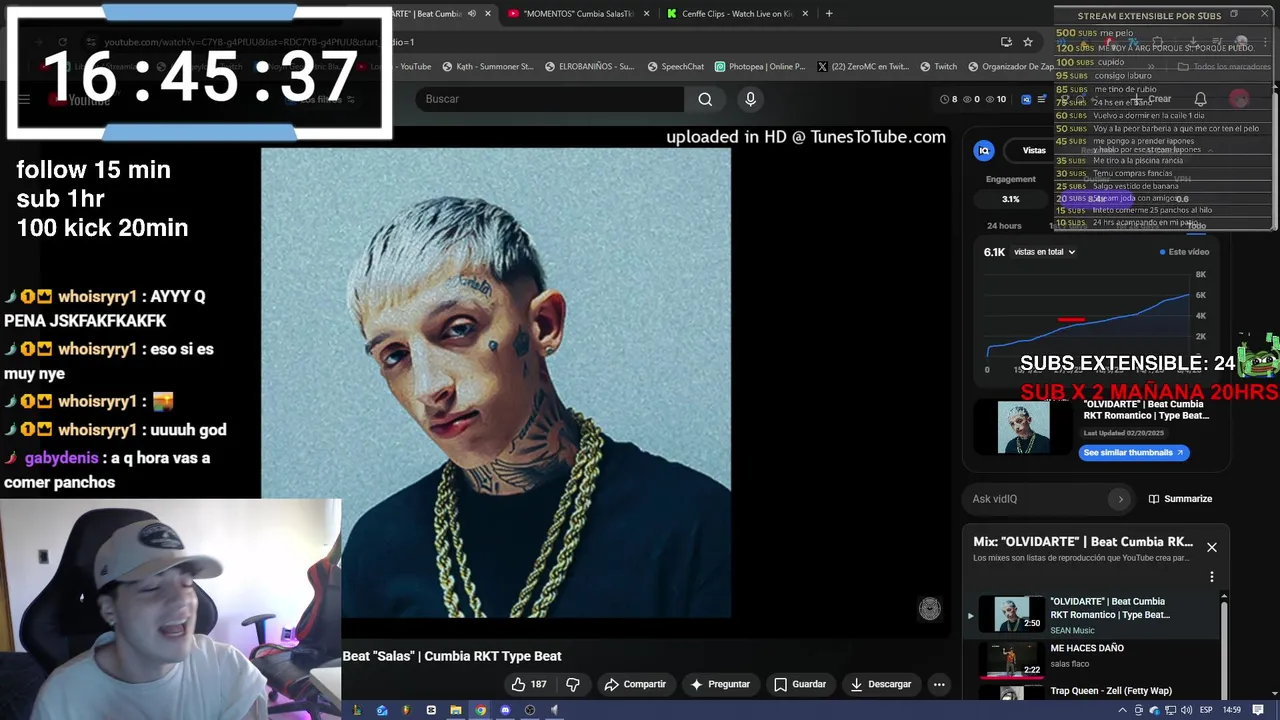Click the Este vídeo chart legend

1184,252
